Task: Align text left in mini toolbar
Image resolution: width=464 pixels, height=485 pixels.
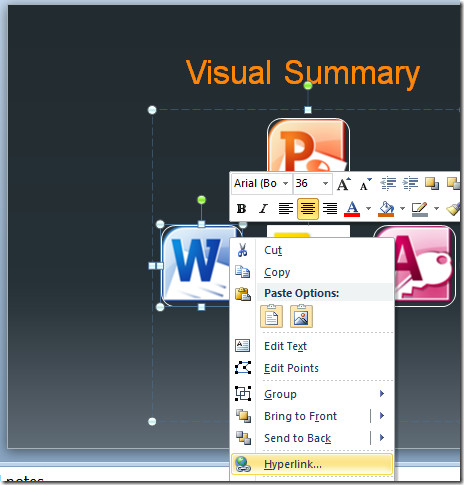Action: point(286,209)
